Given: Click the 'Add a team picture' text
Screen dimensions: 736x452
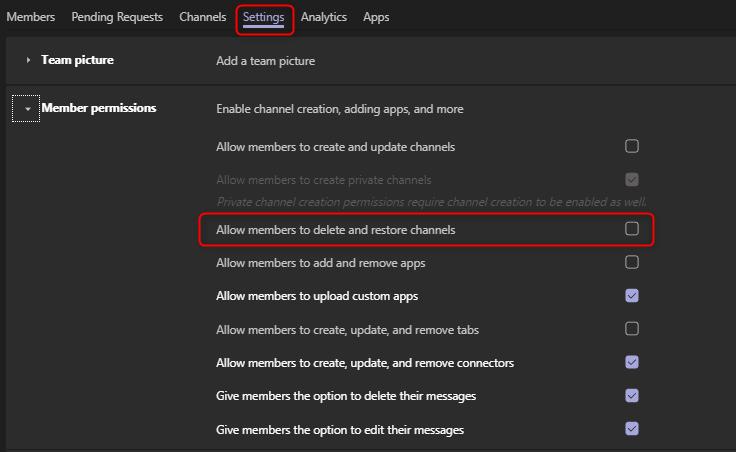Looking at the screenshot, I should click(x=266, y=61).
